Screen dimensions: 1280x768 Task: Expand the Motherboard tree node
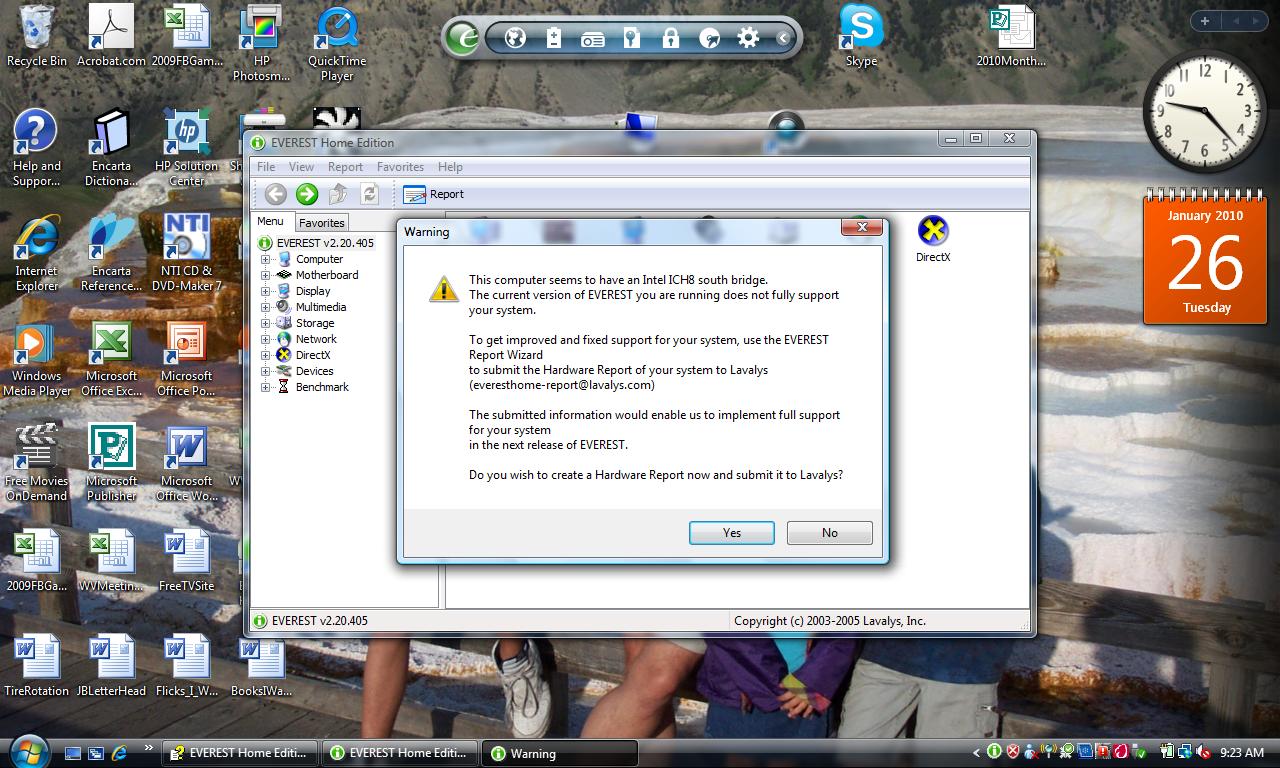[x=266, y=275]
